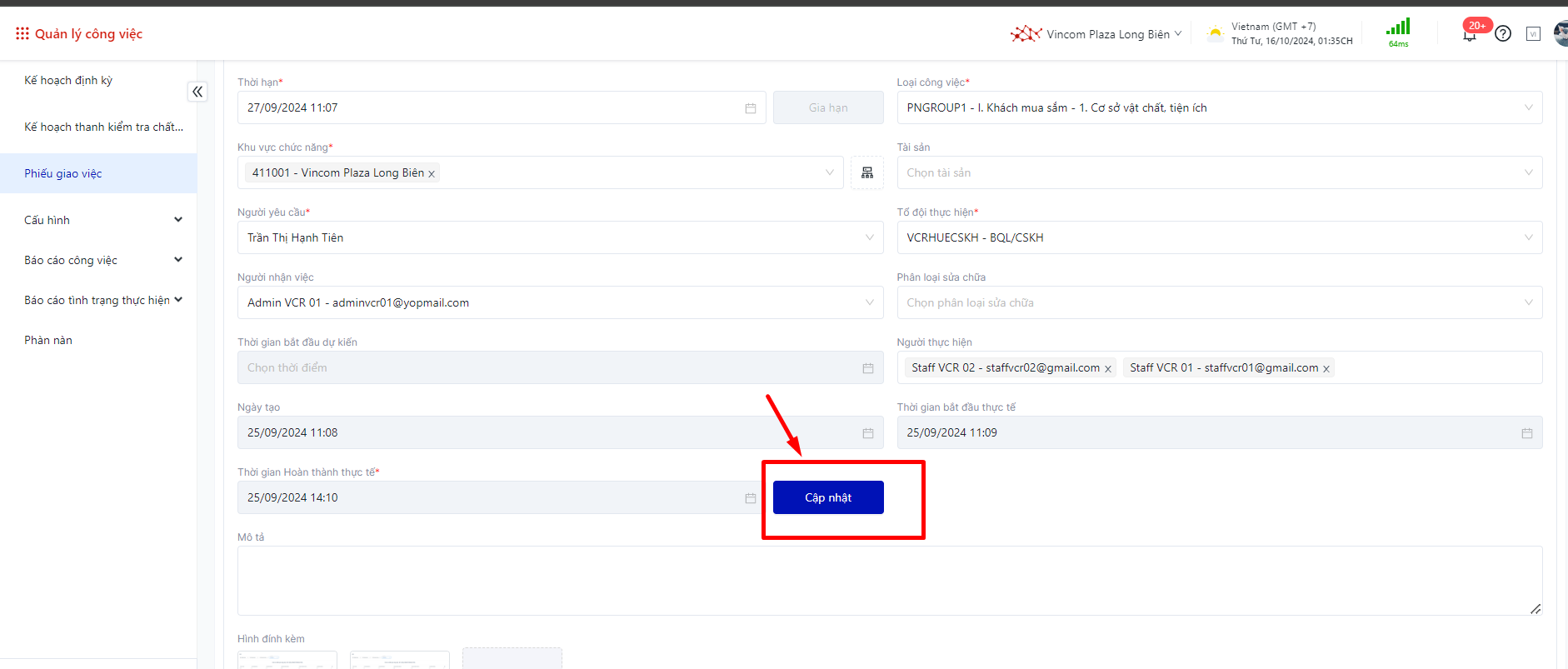The image size is (1568, 669).
Task: Click the Mô tả textarea resize handle
Action: pyautogui.click(x=1536, y=609)
